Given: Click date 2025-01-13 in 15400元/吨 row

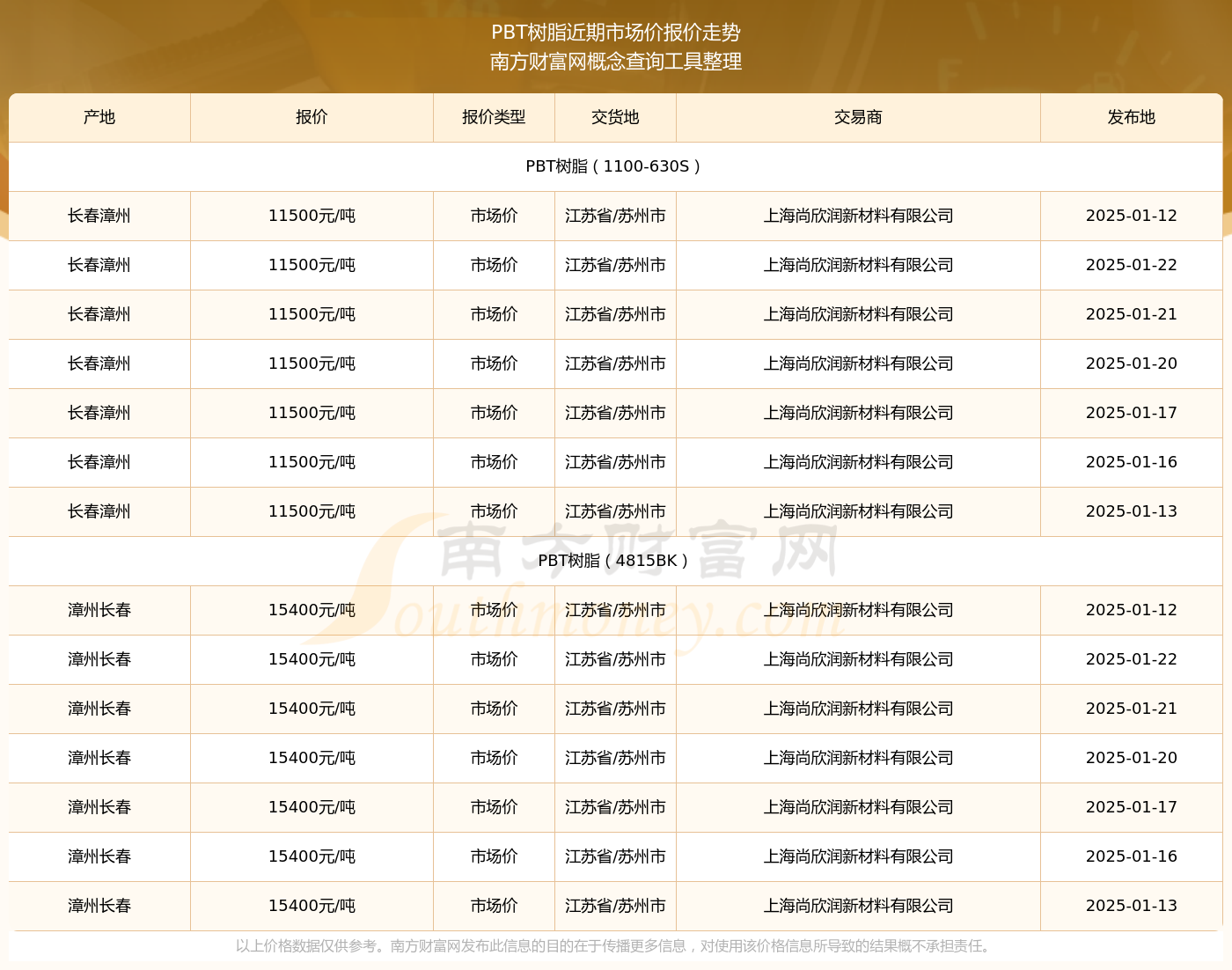Looking at the screenshot, I should (1132, 906).
